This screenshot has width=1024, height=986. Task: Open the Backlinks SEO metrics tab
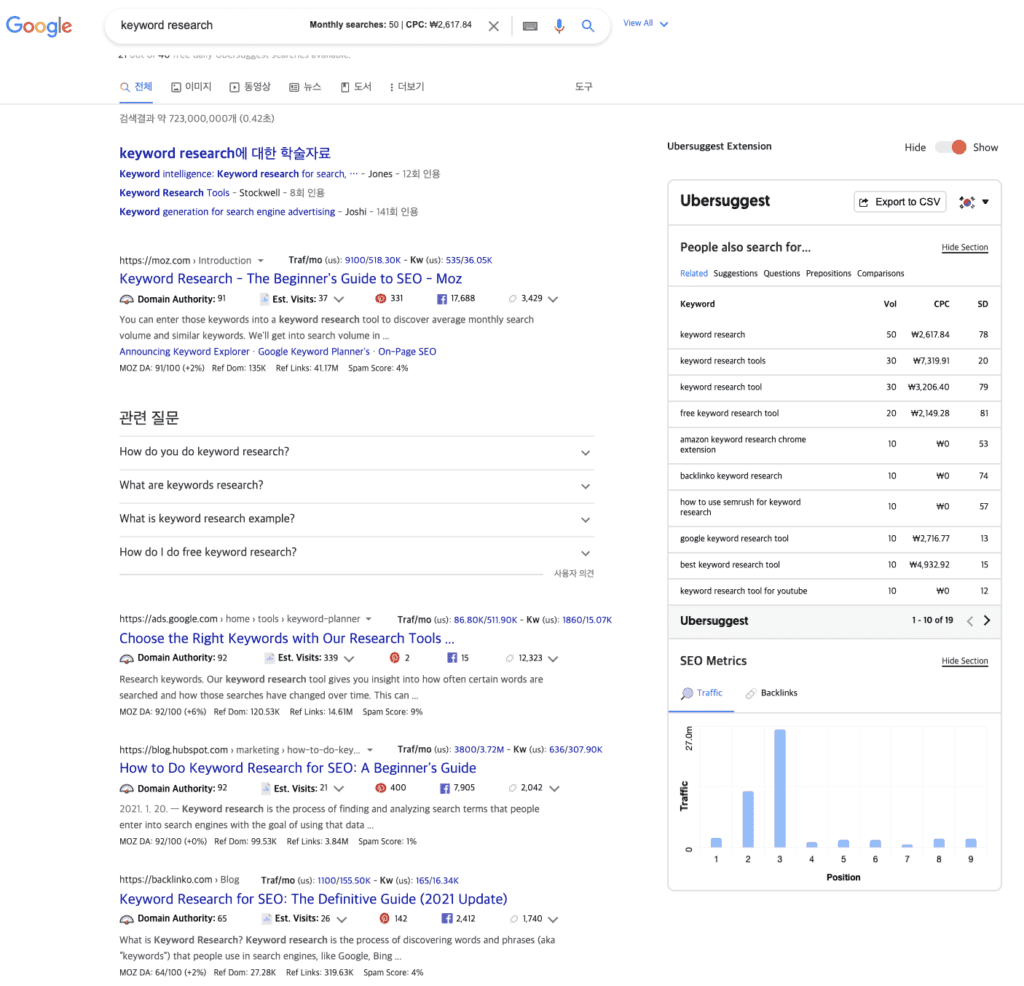771,693
